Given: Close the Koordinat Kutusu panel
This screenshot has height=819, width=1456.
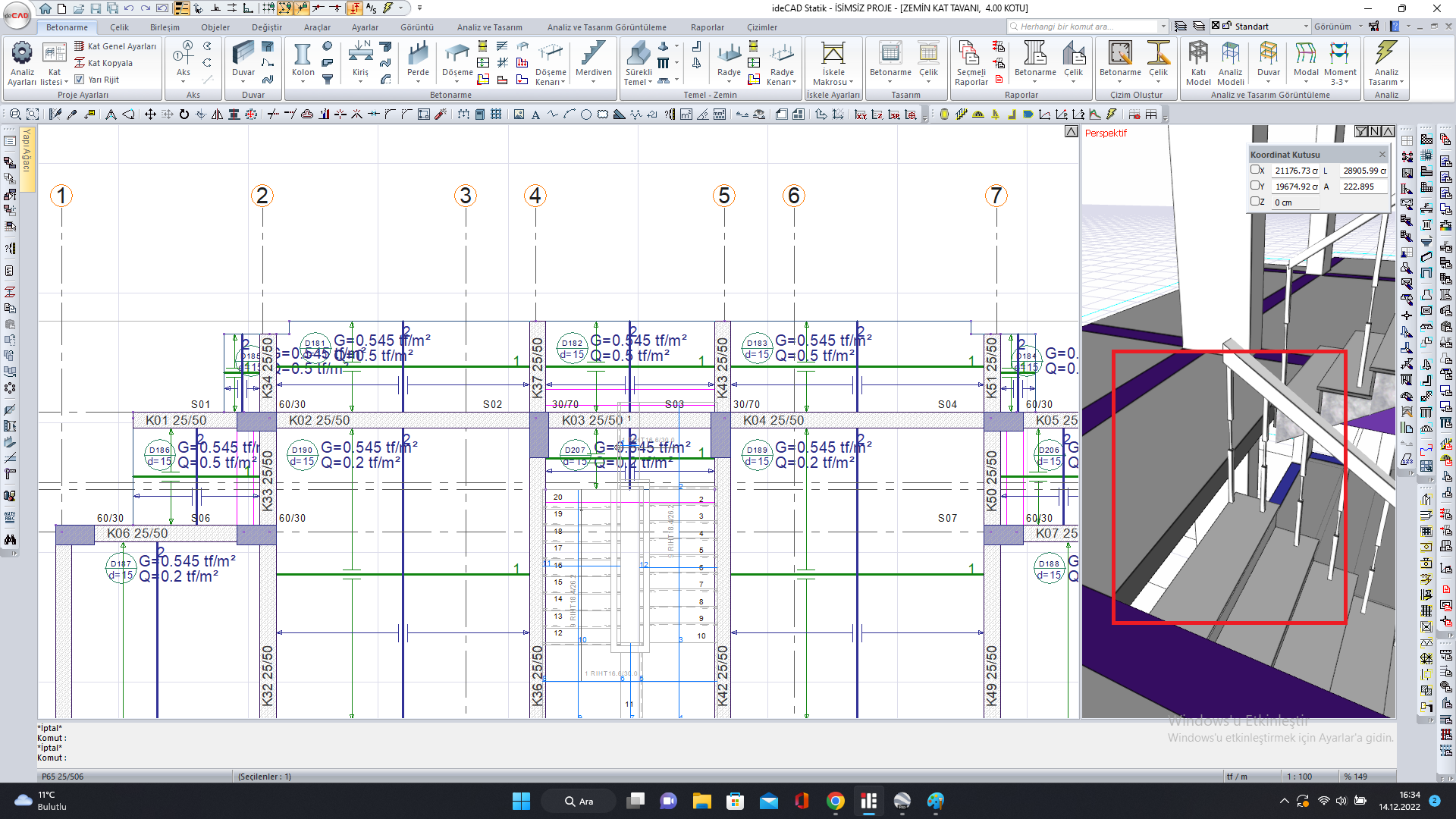Looking at the screenshot, I should [1382, 155].
